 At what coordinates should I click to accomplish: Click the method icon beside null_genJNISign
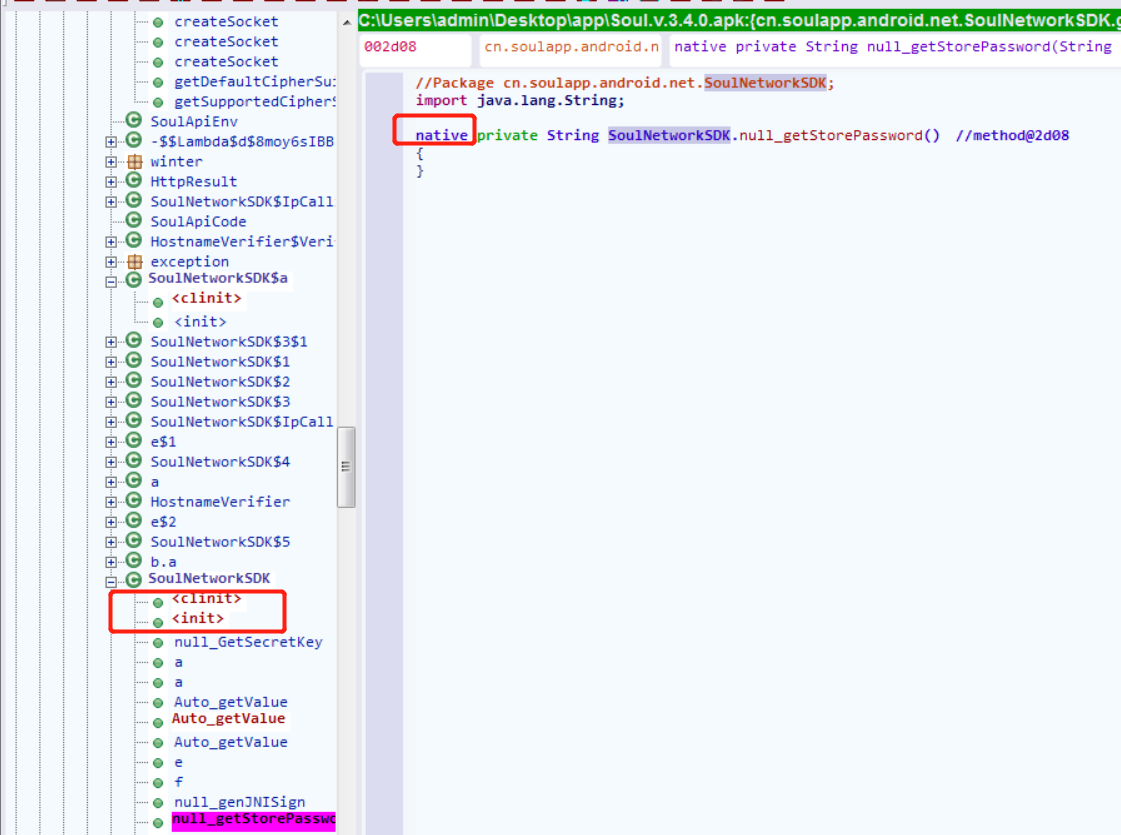coord(158,803)
